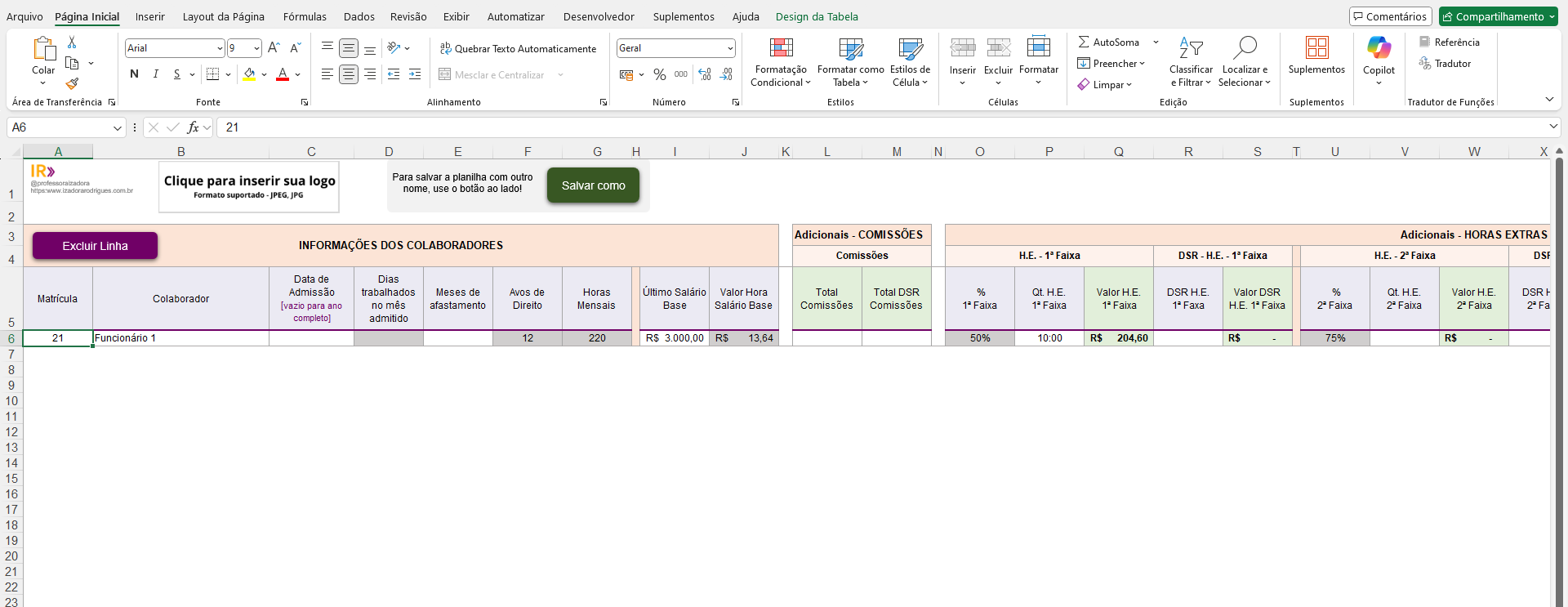This screenshot has width=1568, height=607.
Task: Open the Fórmulas ribbon tab
Action: point(305,16)
